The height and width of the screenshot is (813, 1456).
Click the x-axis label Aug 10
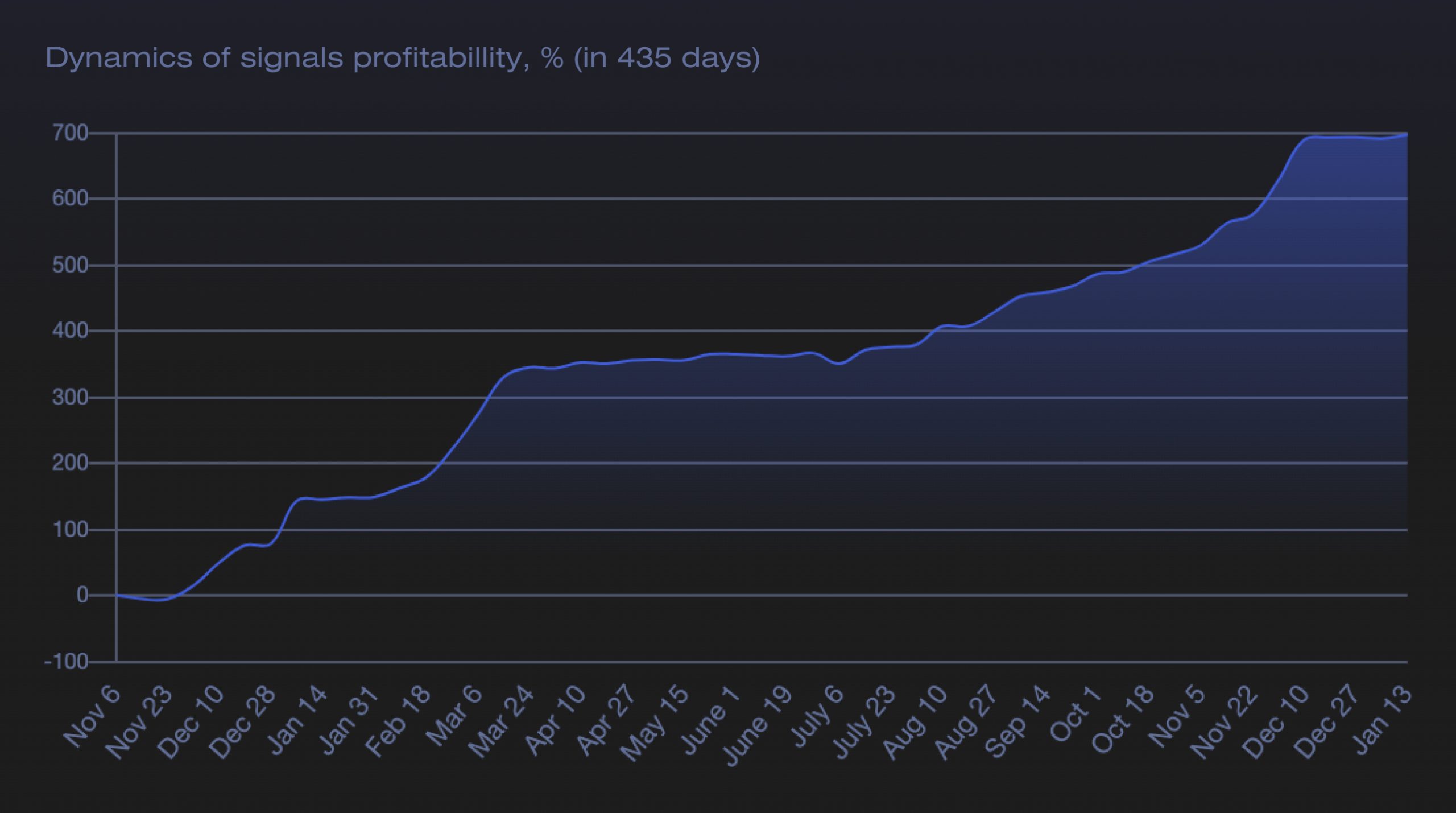click(x=916, y=722)
